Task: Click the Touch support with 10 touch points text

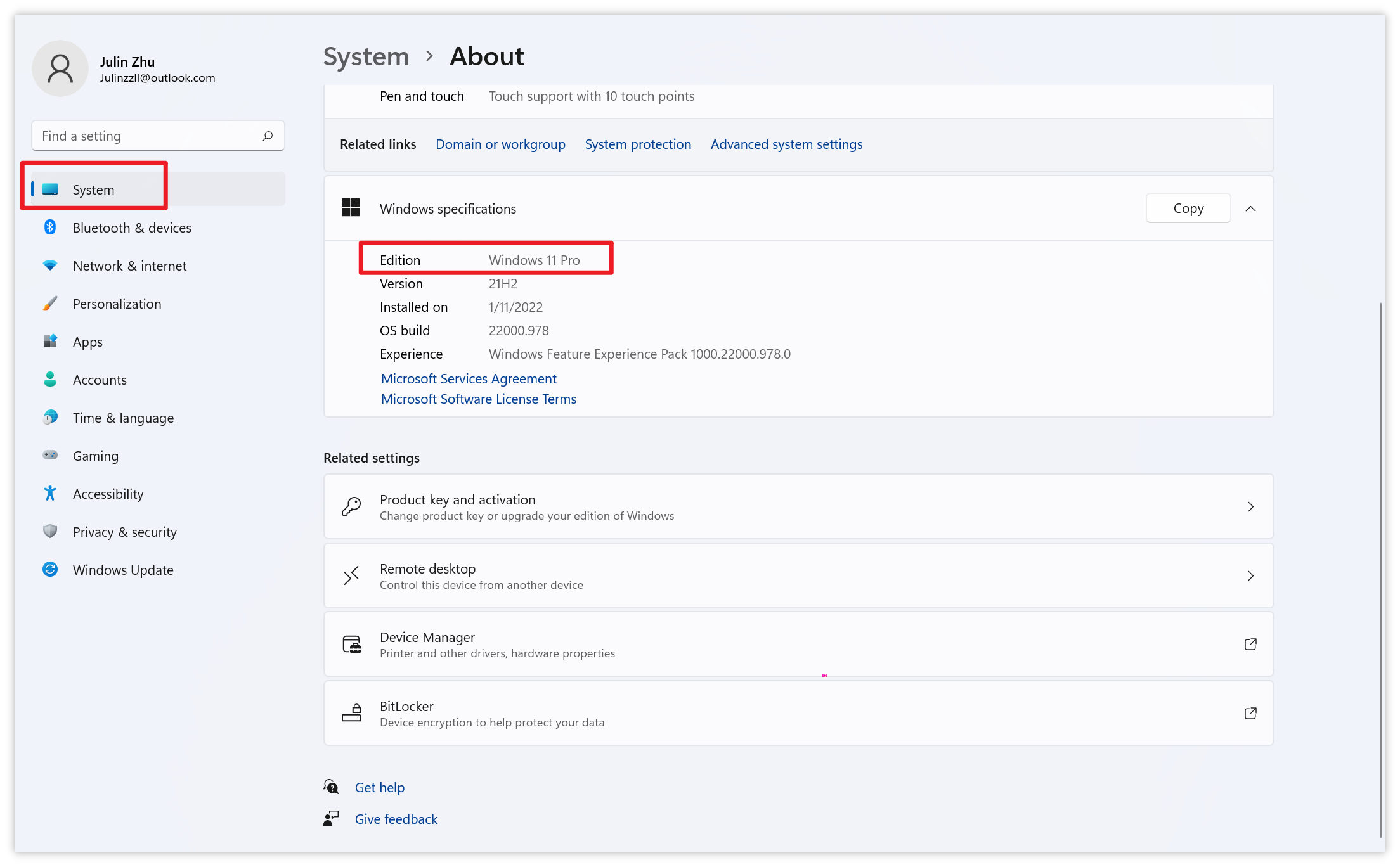Action: click(592, 96)
